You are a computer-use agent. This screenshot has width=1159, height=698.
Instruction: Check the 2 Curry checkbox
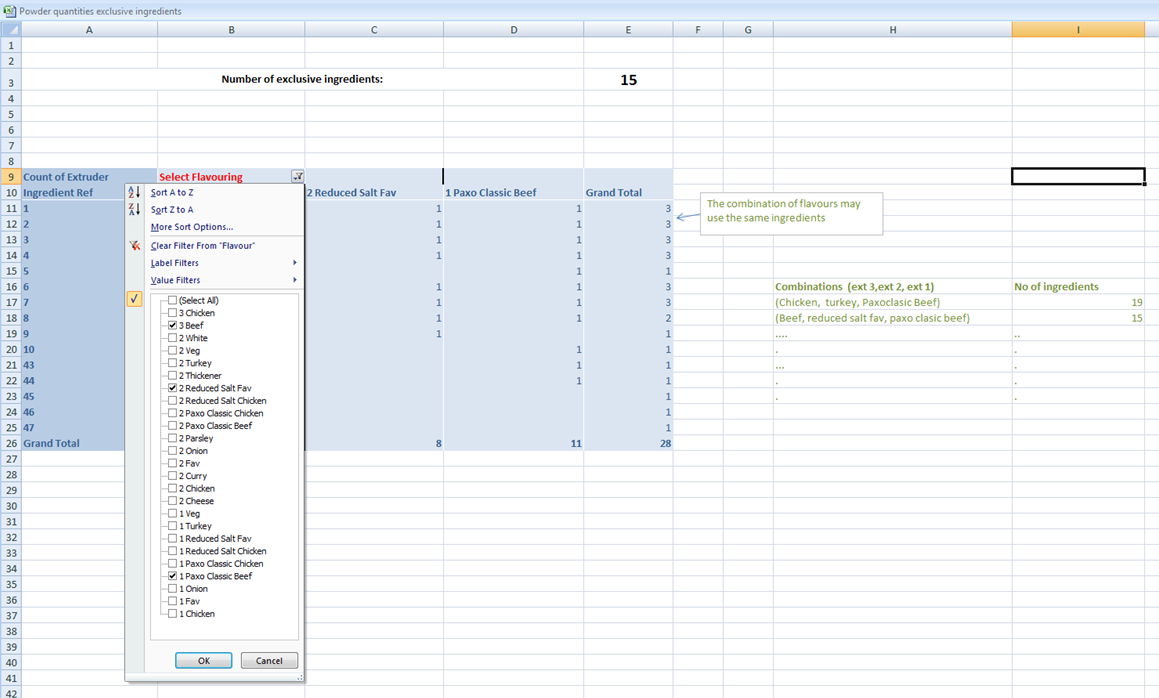[172, 476]
